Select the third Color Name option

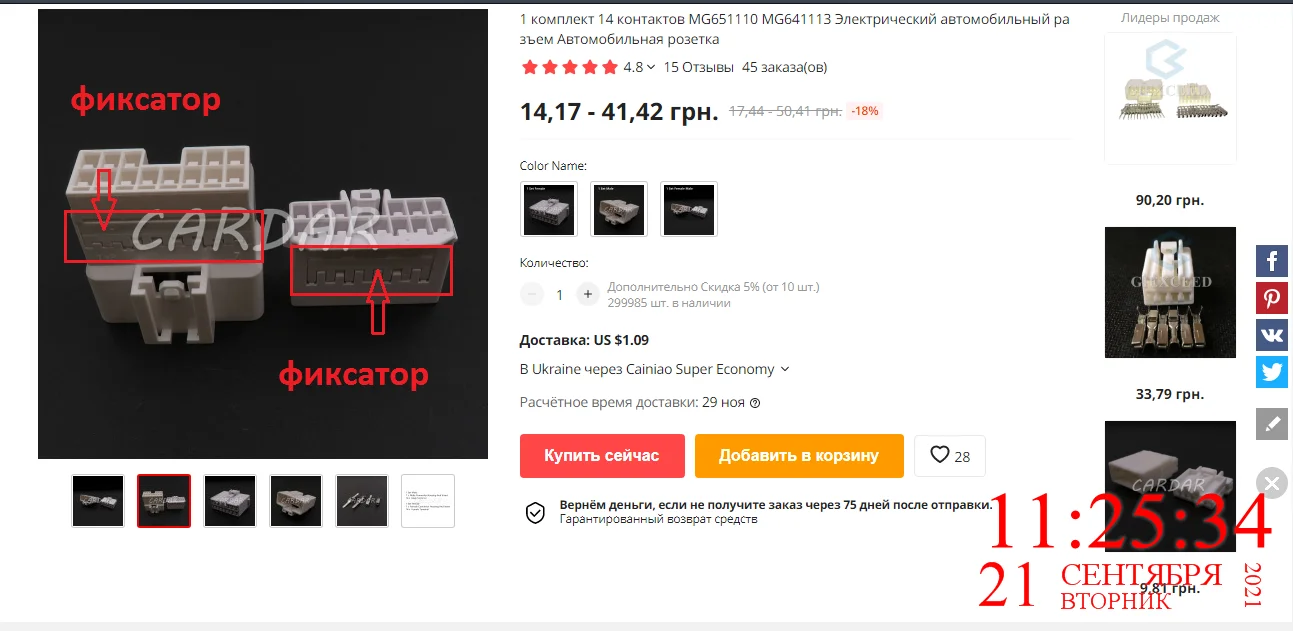point(689,209)
